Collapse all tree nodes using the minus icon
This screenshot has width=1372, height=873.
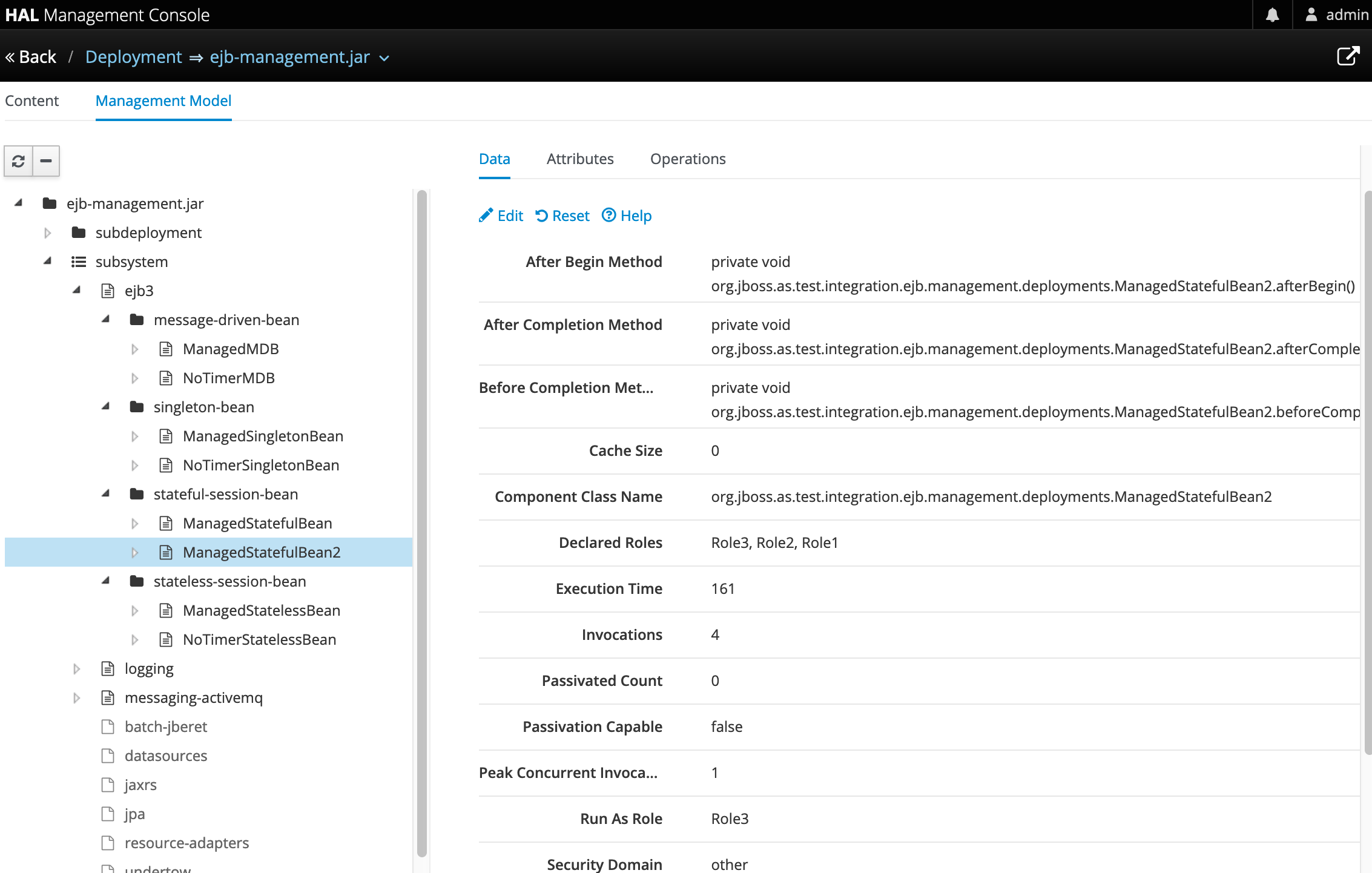(45, 161)
